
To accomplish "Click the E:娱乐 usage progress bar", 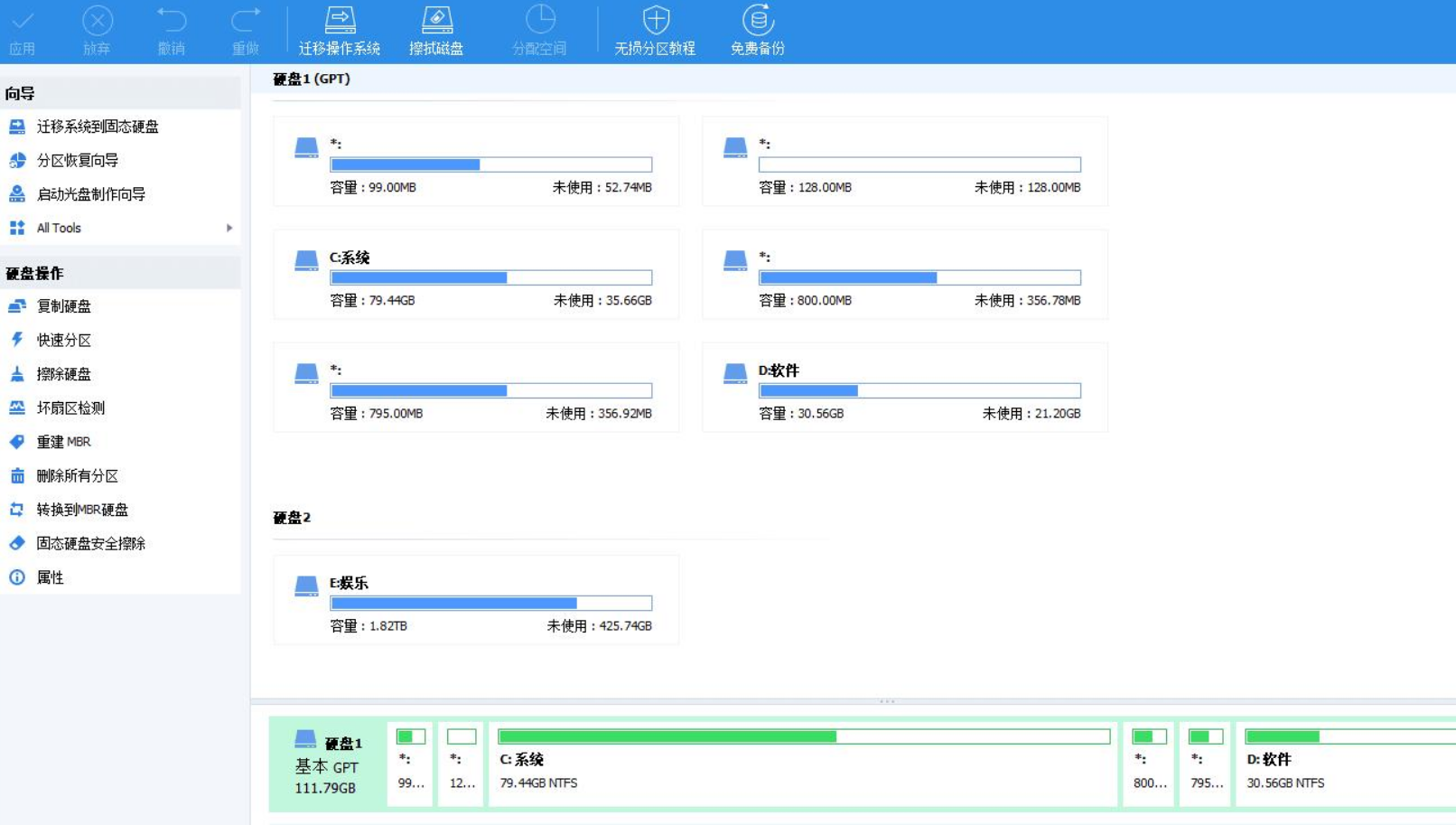I will coord(492,603).
